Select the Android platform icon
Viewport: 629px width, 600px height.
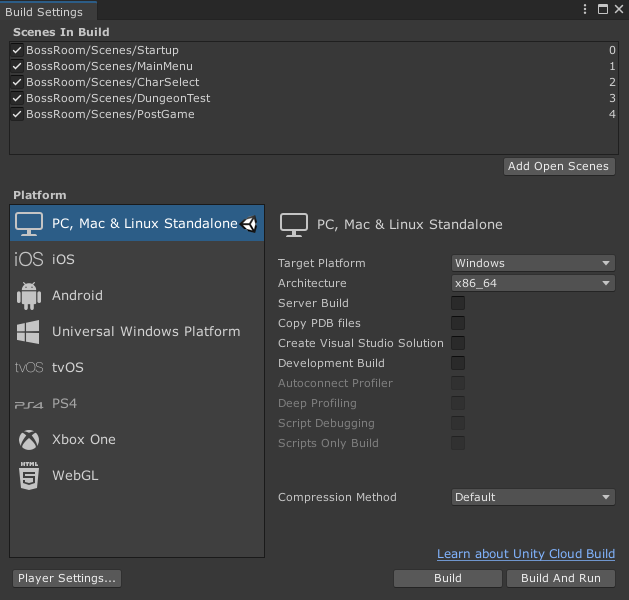[29, 296]
